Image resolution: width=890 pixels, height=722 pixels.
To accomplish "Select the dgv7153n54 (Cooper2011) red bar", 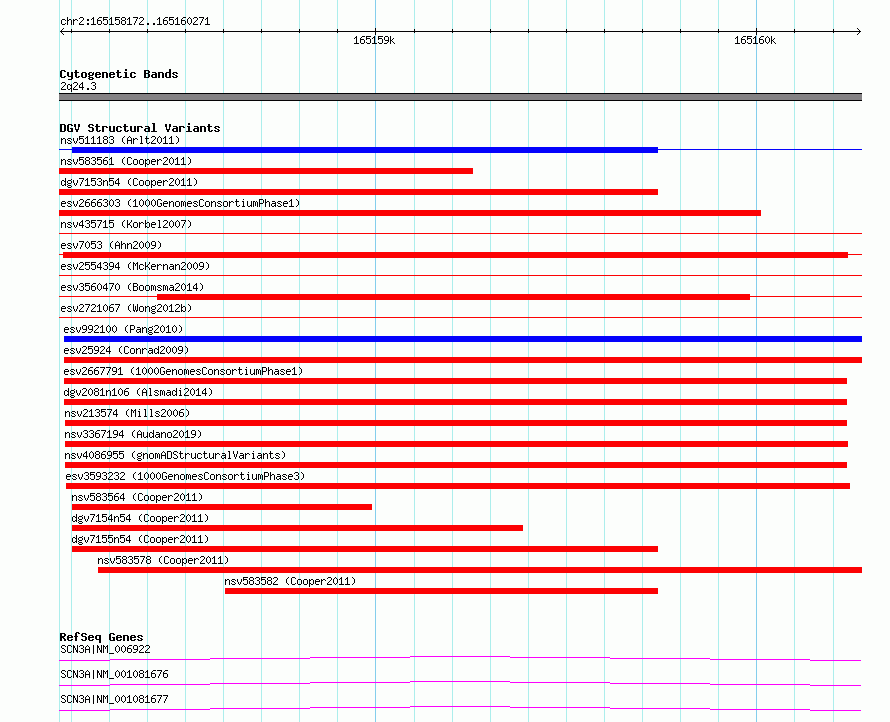I will pyautogui.click(x=358, y=192).
